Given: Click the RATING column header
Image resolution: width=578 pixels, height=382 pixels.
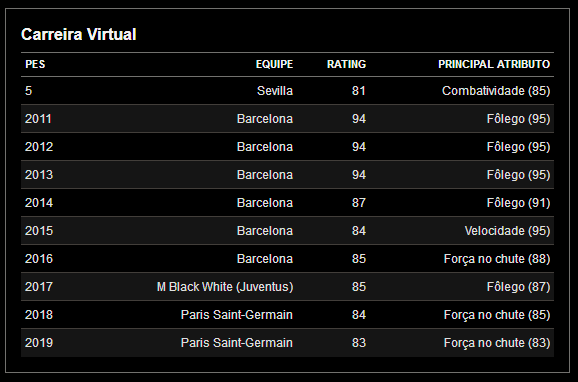Looking at the screenshot, I should point(346,64).
